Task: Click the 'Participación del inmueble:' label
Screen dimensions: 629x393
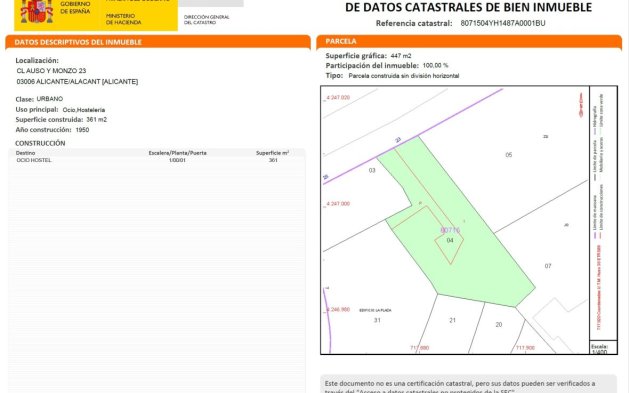Action: [372, 65]
